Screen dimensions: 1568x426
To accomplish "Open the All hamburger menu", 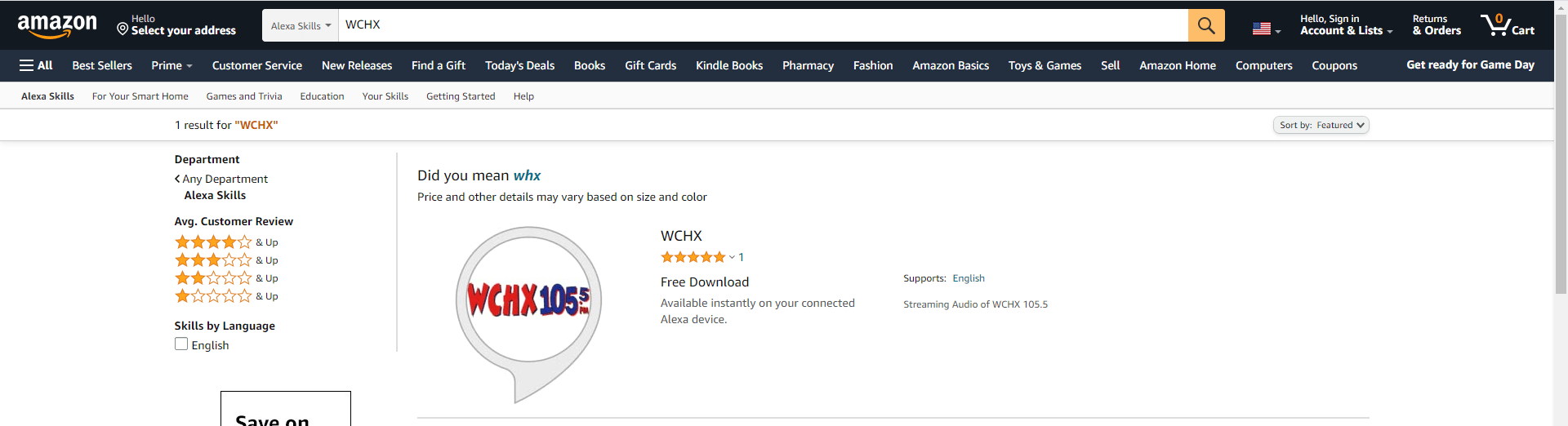I will (x=36, y=65).
